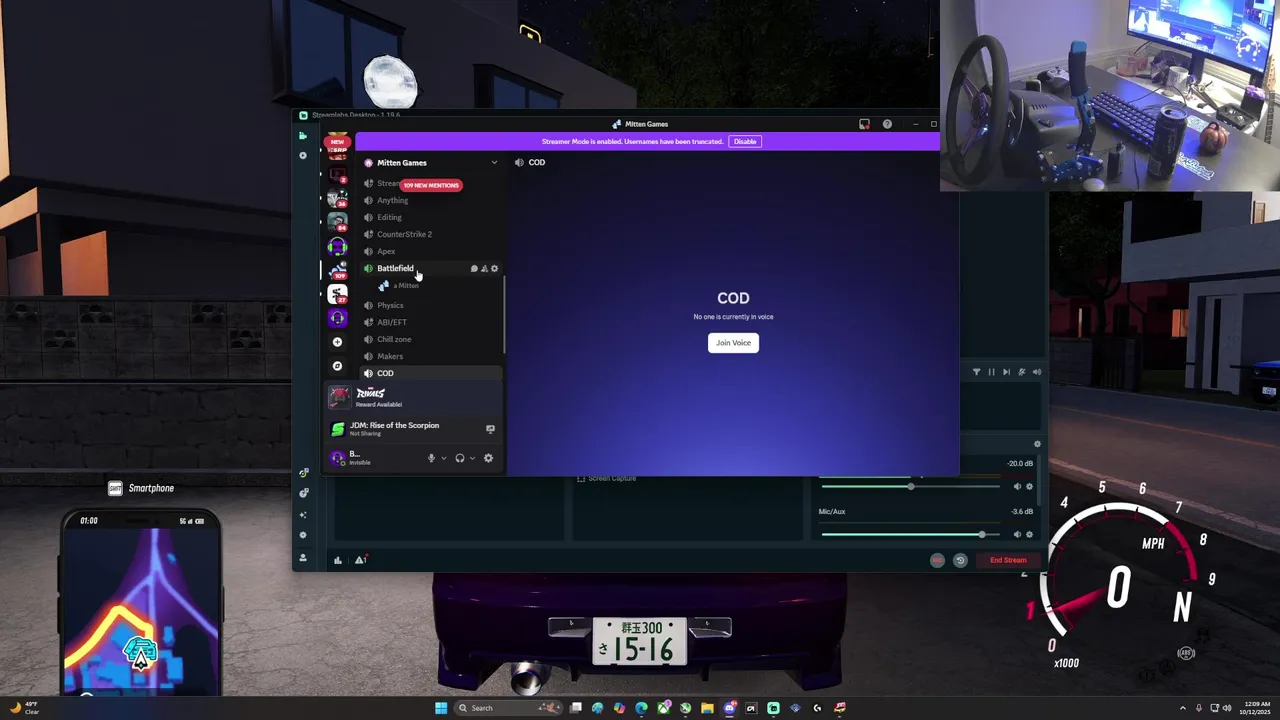Adjust the -20.0 dB source volume slider
Image resolution: width=1280 pixels, height=720 pixels.
[x=910, y=487]
